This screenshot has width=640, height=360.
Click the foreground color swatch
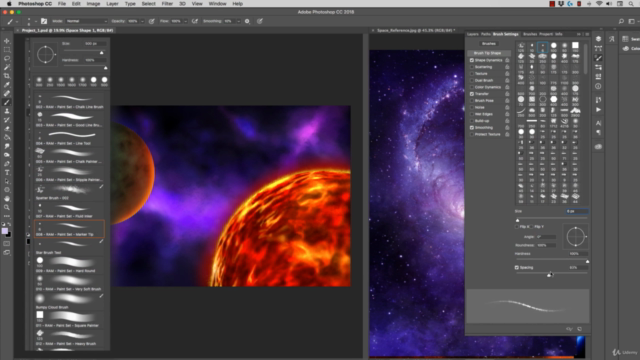[x=5, y=231]
